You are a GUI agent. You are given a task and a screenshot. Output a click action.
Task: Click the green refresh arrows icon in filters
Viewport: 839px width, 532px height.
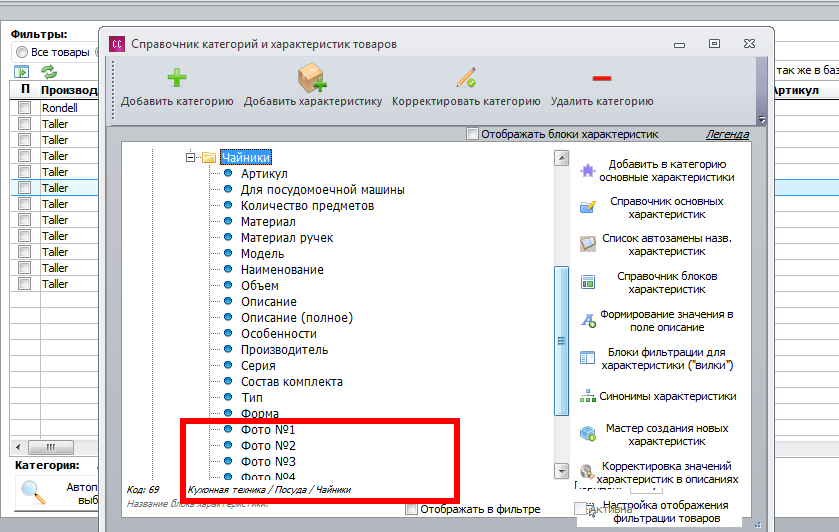49,71
